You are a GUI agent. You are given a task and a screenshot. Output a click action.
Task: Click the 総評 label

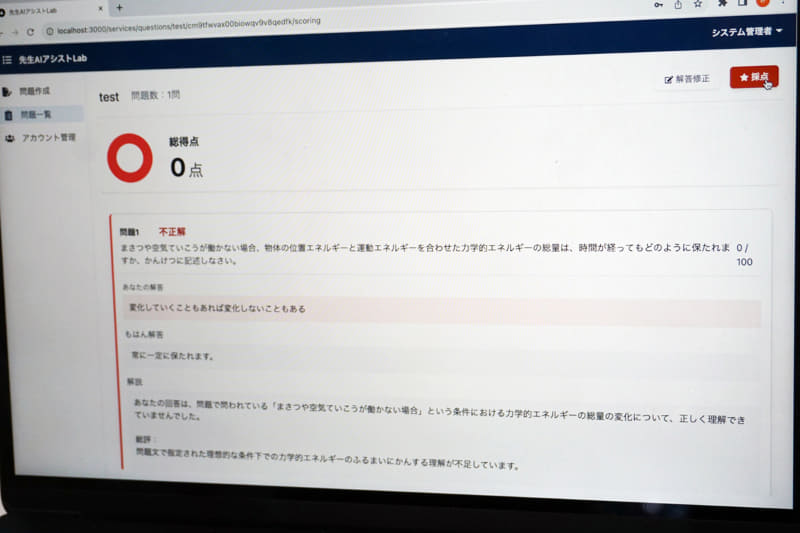tap(144, 439)
